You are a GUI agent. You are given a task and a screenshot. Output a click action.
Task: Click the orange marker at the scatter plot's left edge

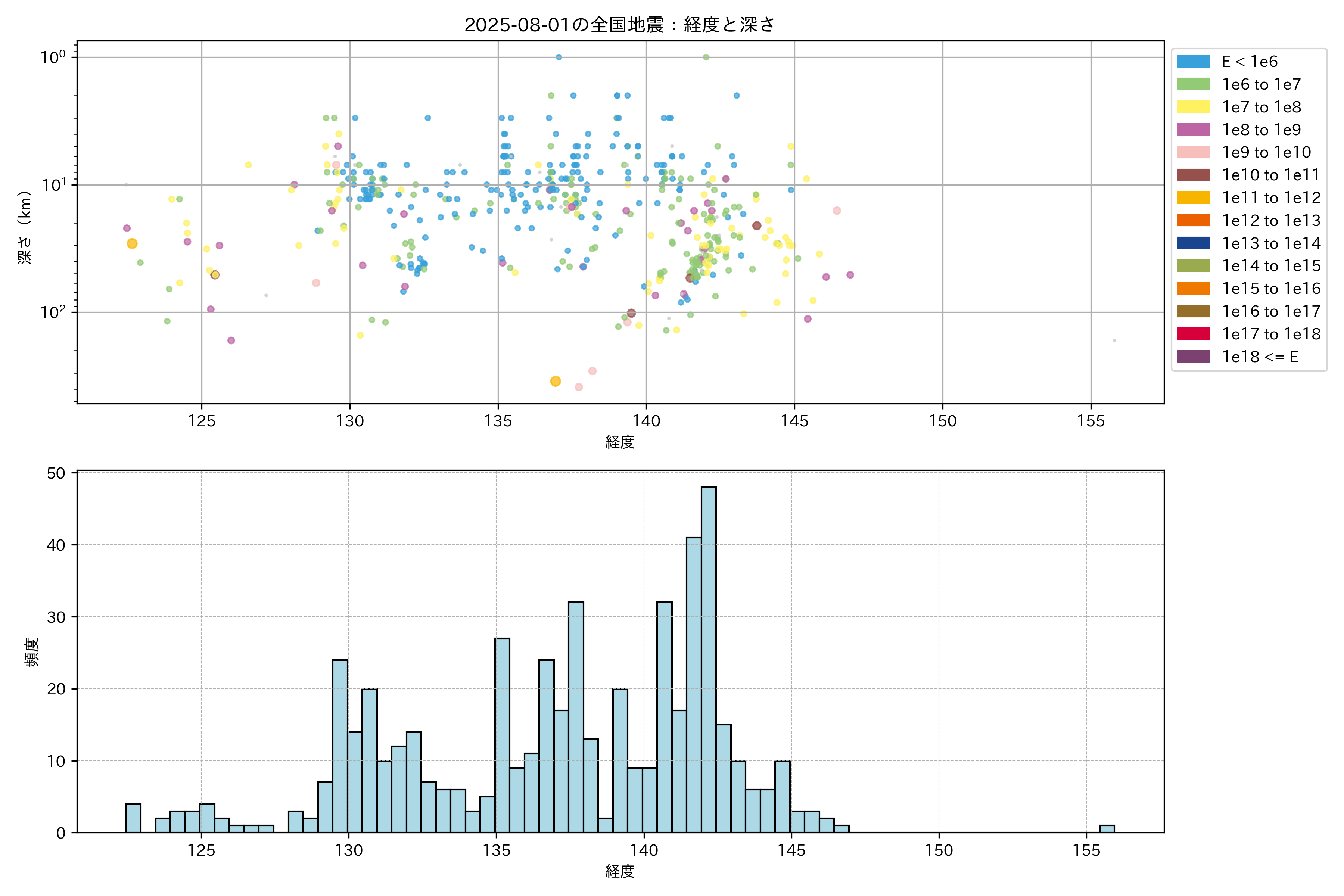click(x=132, y=244)
